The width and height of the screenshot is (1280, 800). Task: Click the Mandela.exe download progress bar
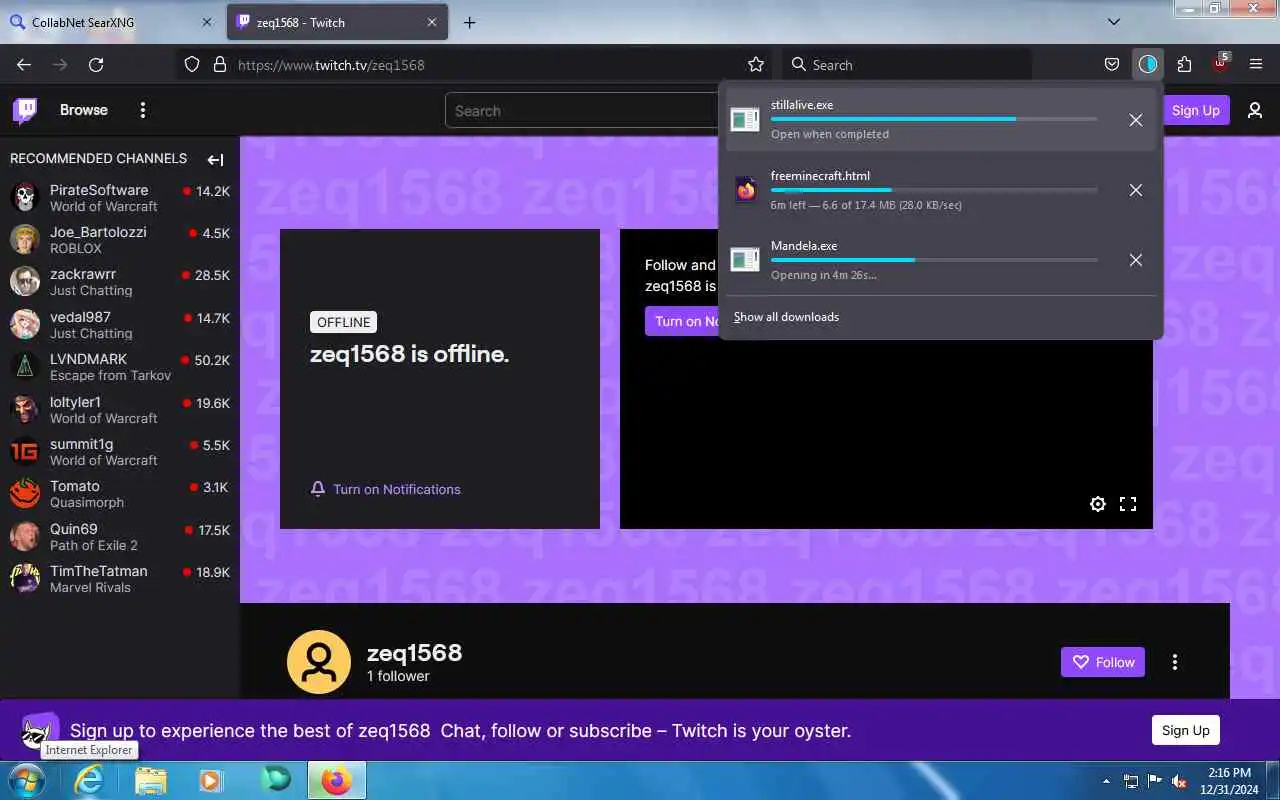(934, 260)
